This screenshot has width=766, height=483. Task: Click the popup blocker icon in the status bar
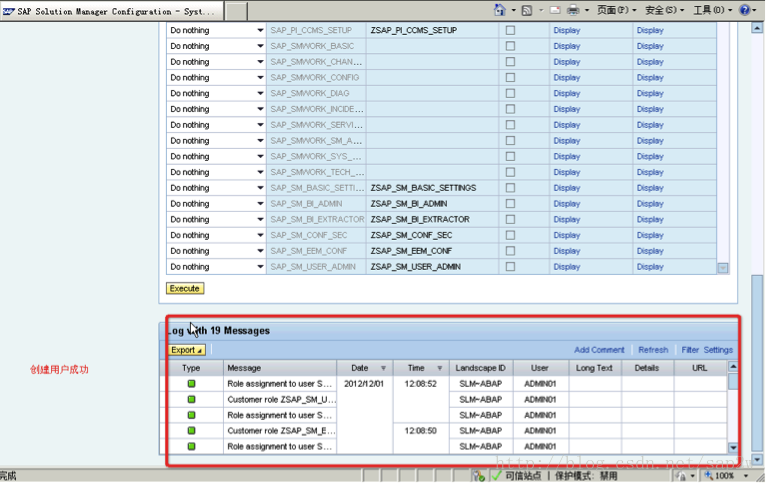(479, 476)
